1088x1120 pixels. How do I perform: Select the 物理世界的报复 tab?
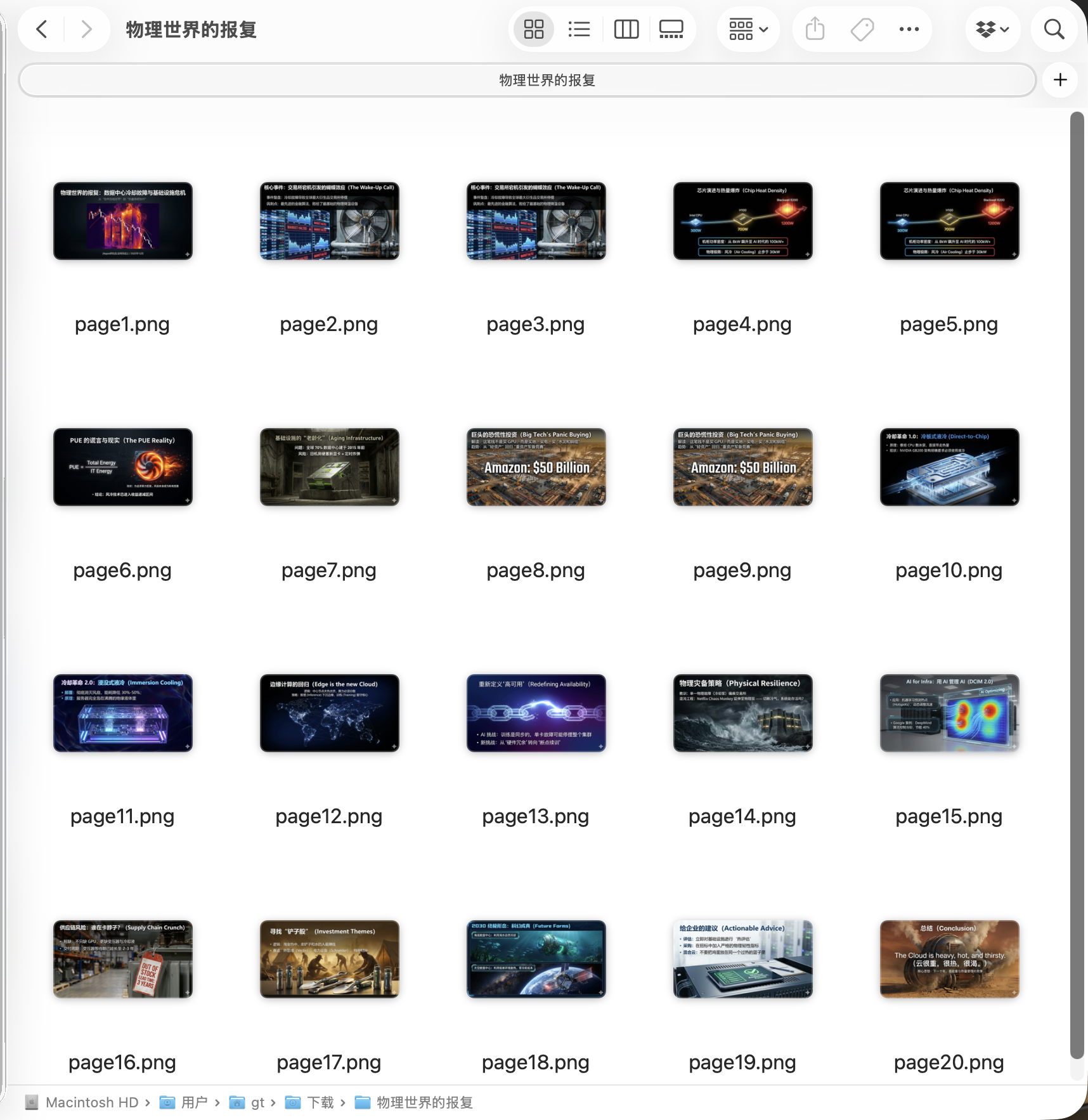pyautogui.click(x=528, y=80)
